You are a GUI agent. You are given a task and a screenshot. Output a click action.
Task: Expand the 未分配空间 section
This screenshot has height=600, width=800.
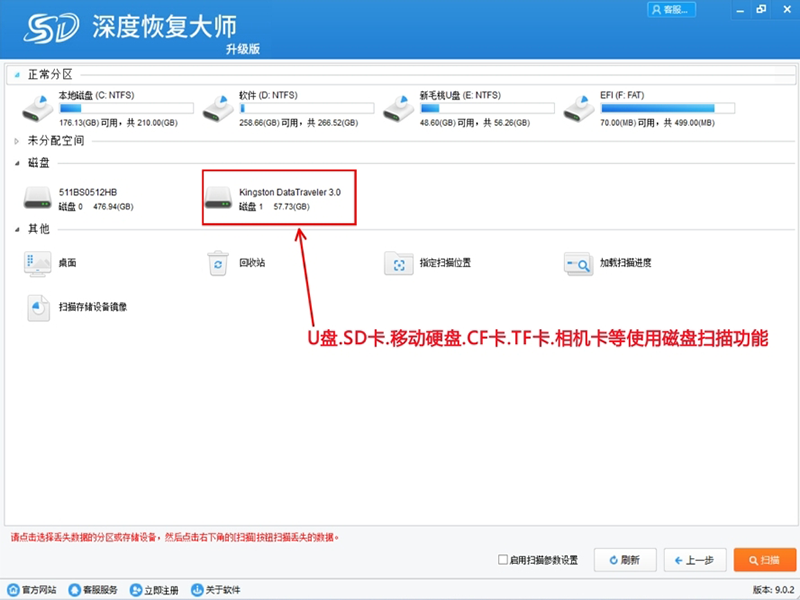tap(17, 142)
